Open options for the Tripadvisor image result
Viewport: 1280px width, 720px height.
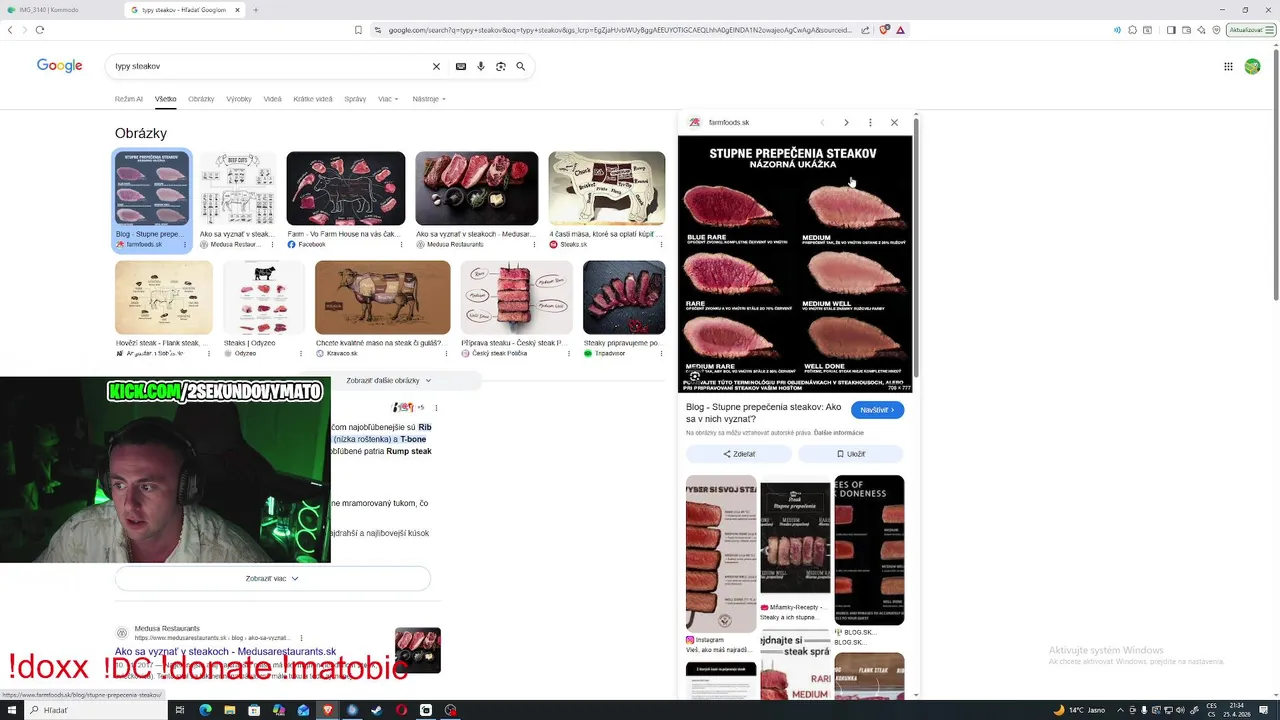click(661, 353)
